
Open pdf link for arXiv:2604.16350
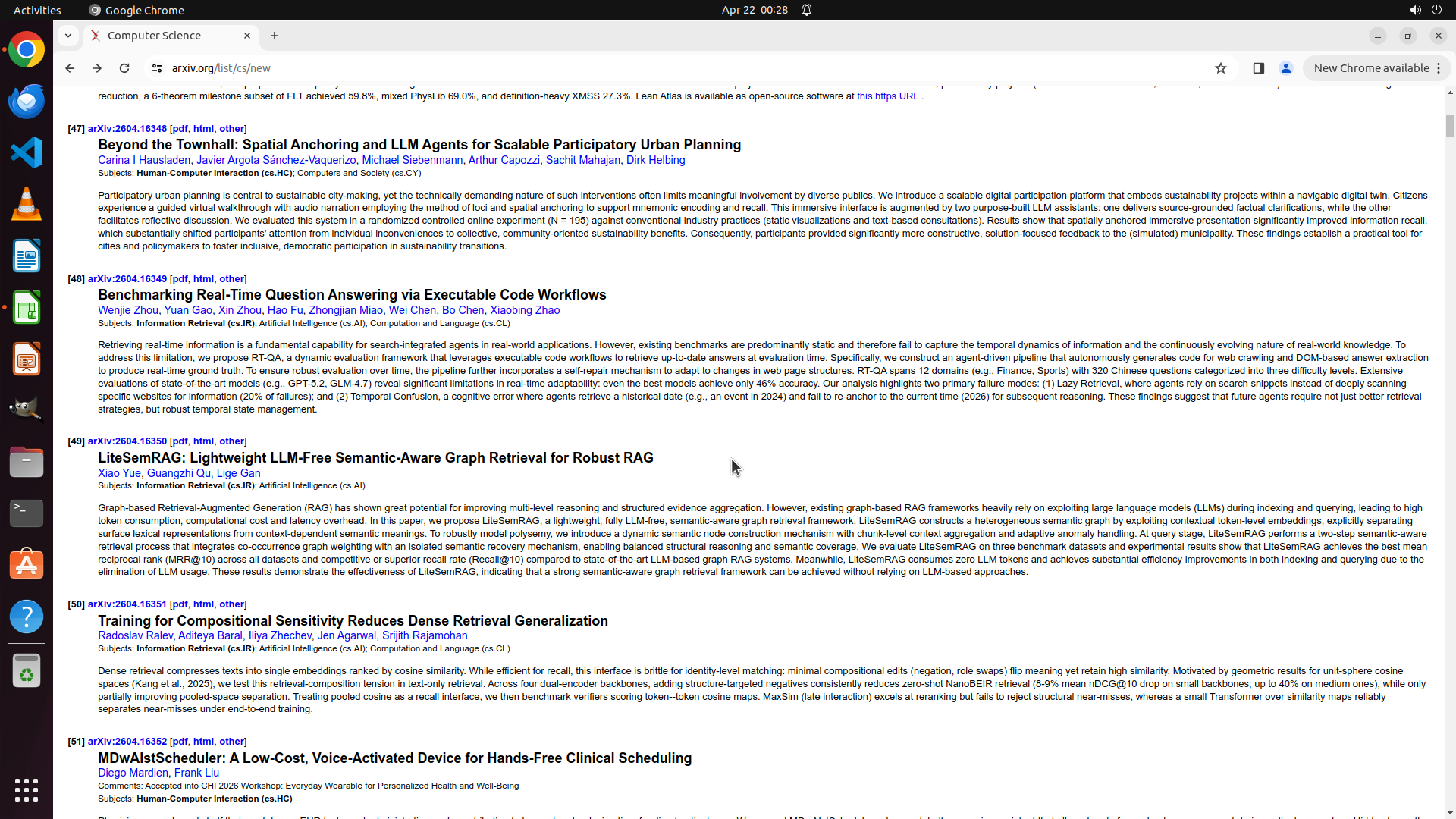pyautogui.click(x=180, y=441)
